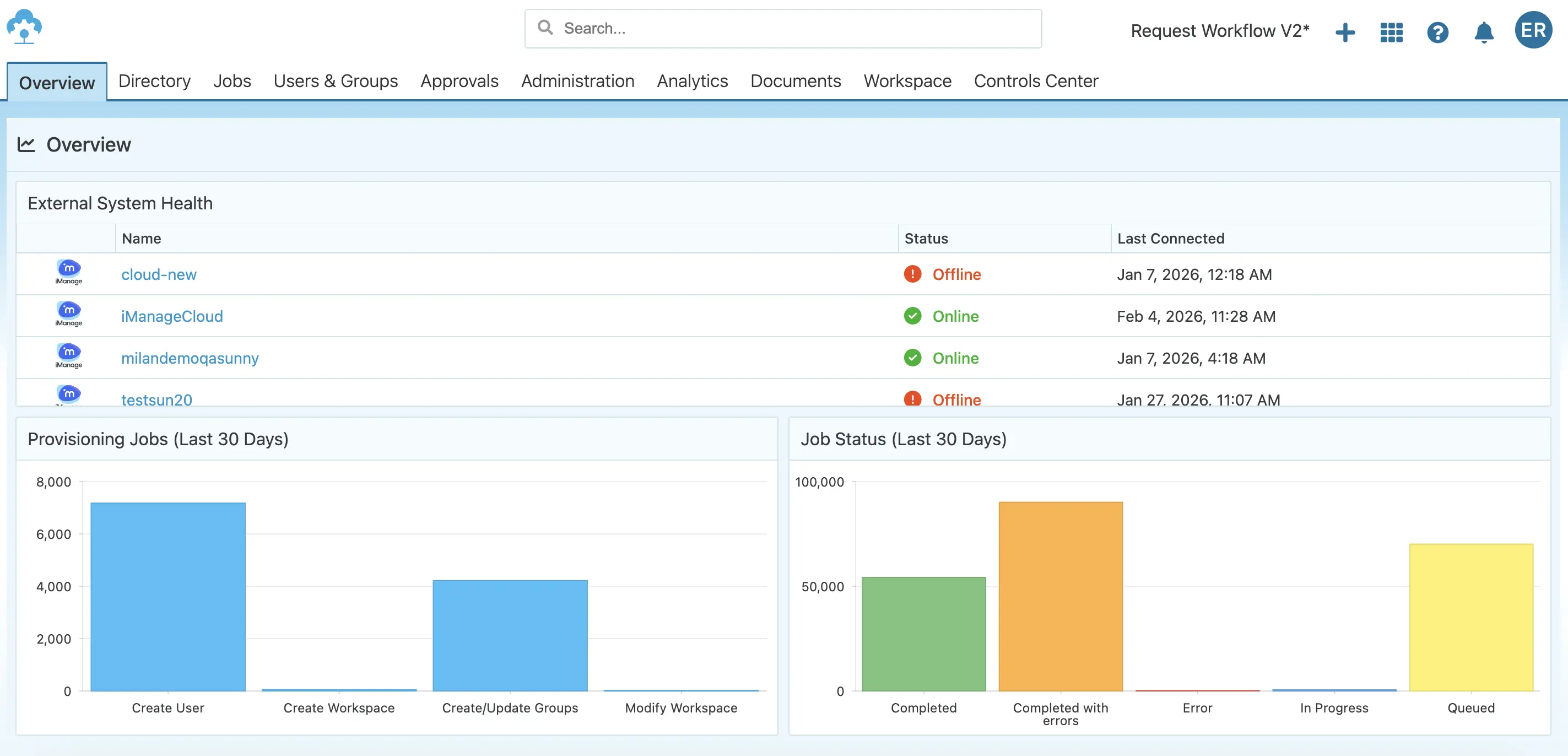Click the red Offline status icon for cloud-new
Image resolution: width=1568 pixels, height=756 pixels.
coord(913,274)
